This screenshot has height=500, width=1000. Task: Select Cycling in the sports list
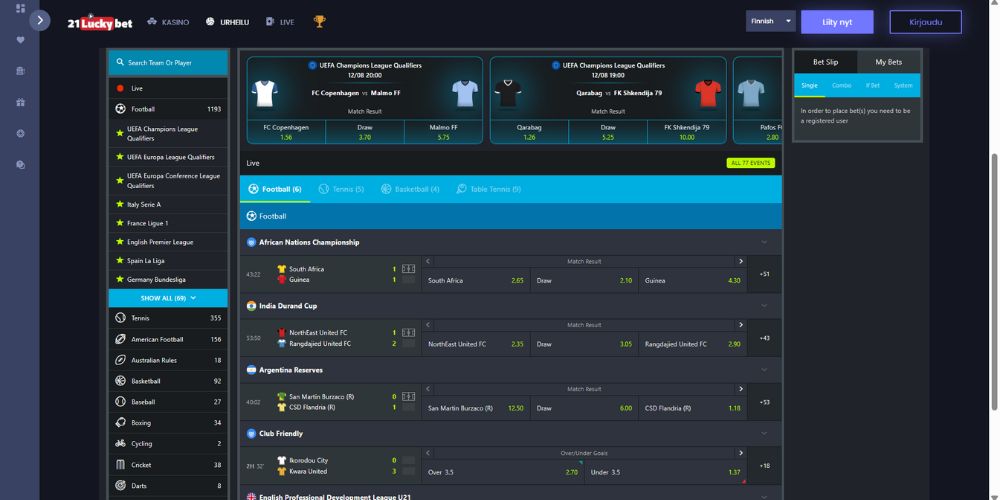[168, 443]
